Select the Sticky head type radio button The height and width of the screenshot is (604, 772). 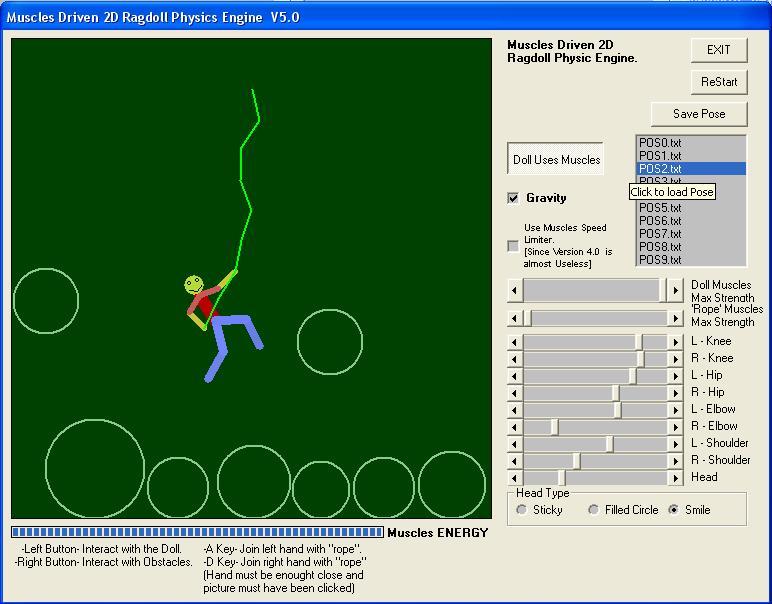[x=522, y=510]
